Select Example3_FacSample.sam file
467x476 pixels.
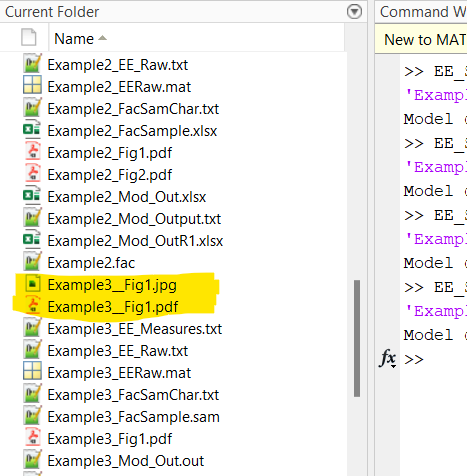(133, 417)
